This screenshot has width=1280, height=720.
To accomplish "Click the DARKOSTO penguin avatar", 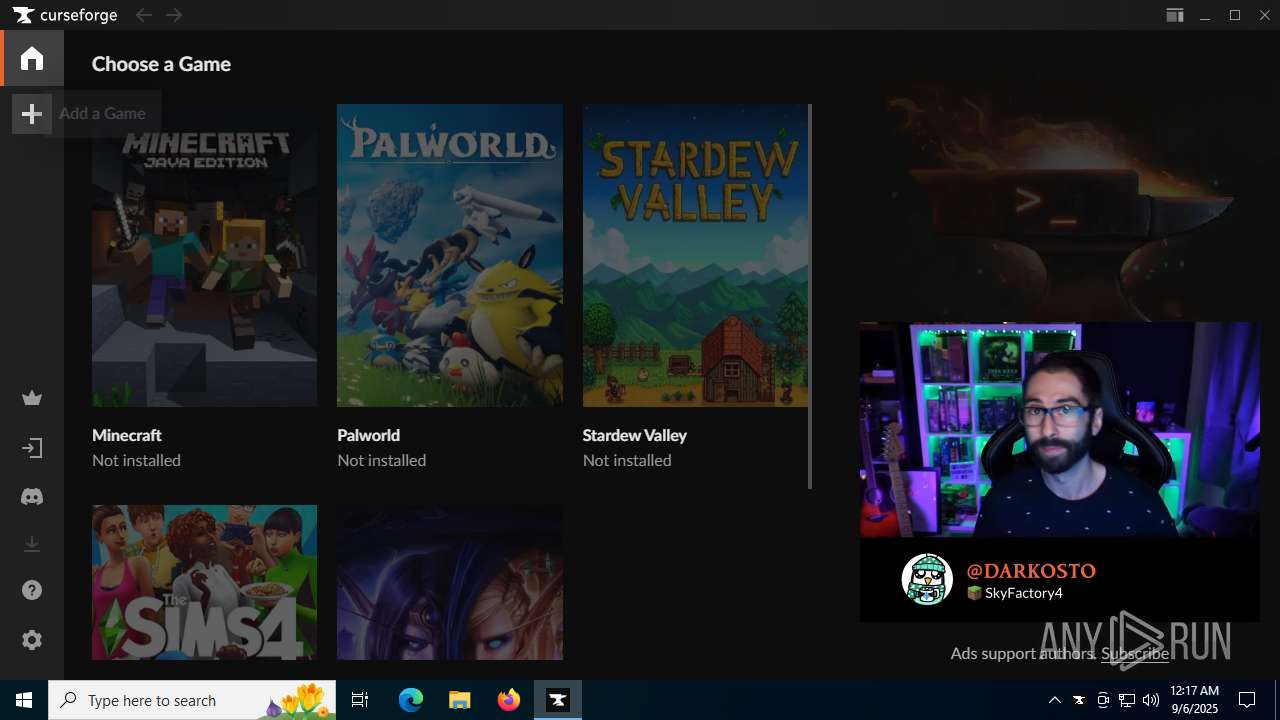I will point(927,579).
